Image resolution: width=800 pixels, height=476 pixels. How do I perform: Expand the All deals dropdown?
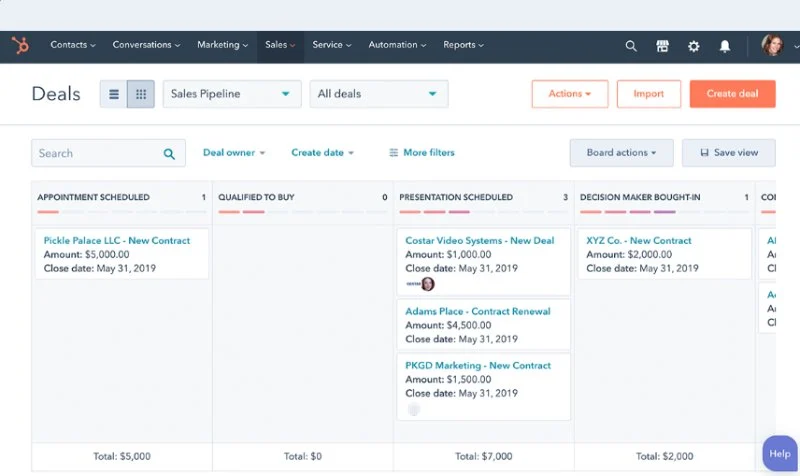pos(379,94)
